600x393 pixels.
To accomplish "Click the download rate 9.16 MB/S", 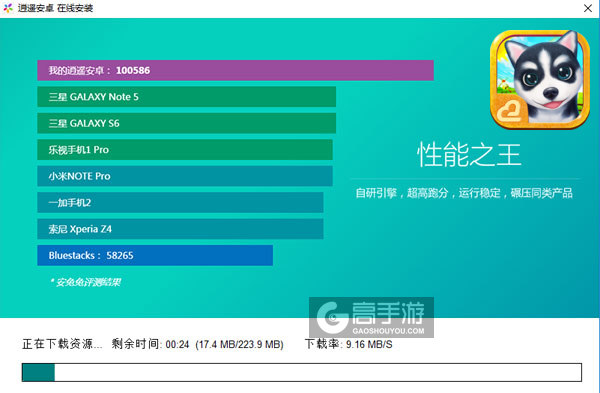I will 369,344.
